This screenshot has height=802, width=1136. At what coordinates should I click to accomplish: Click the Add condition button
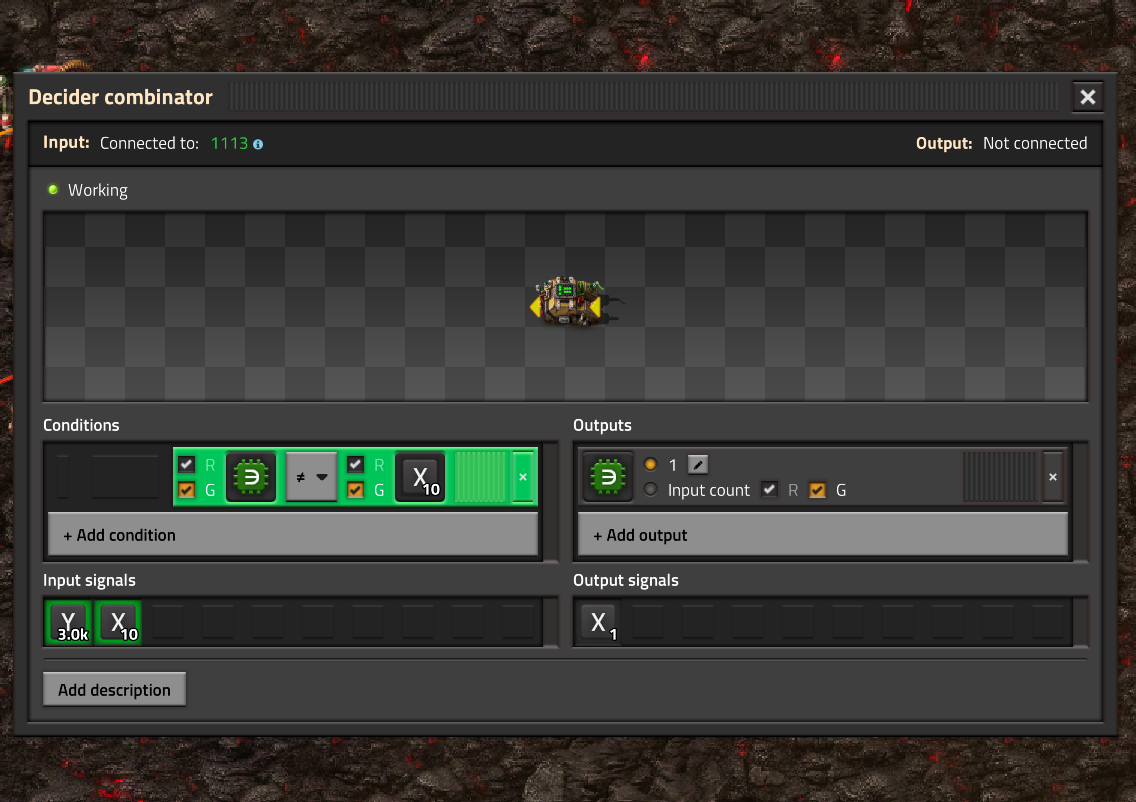292,534
